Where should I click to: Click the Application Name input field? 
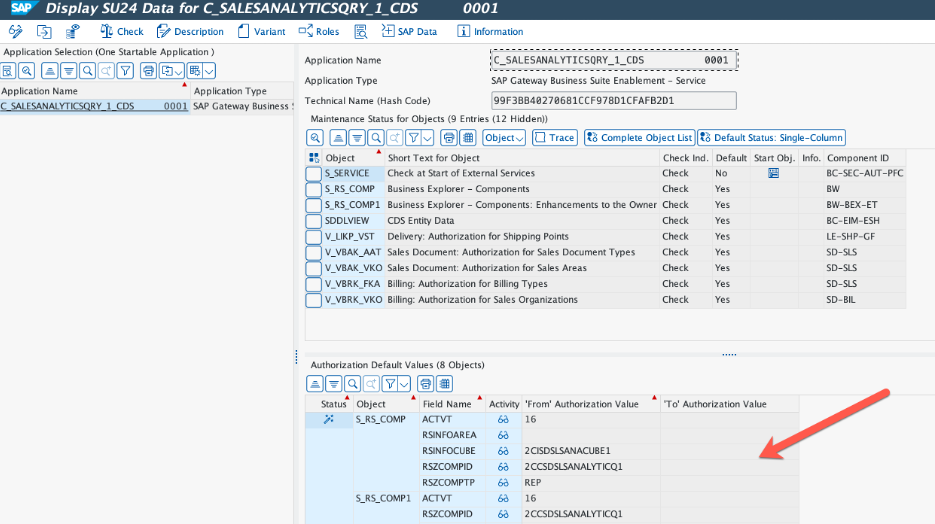pyautogui.click(x=614, y=61)
